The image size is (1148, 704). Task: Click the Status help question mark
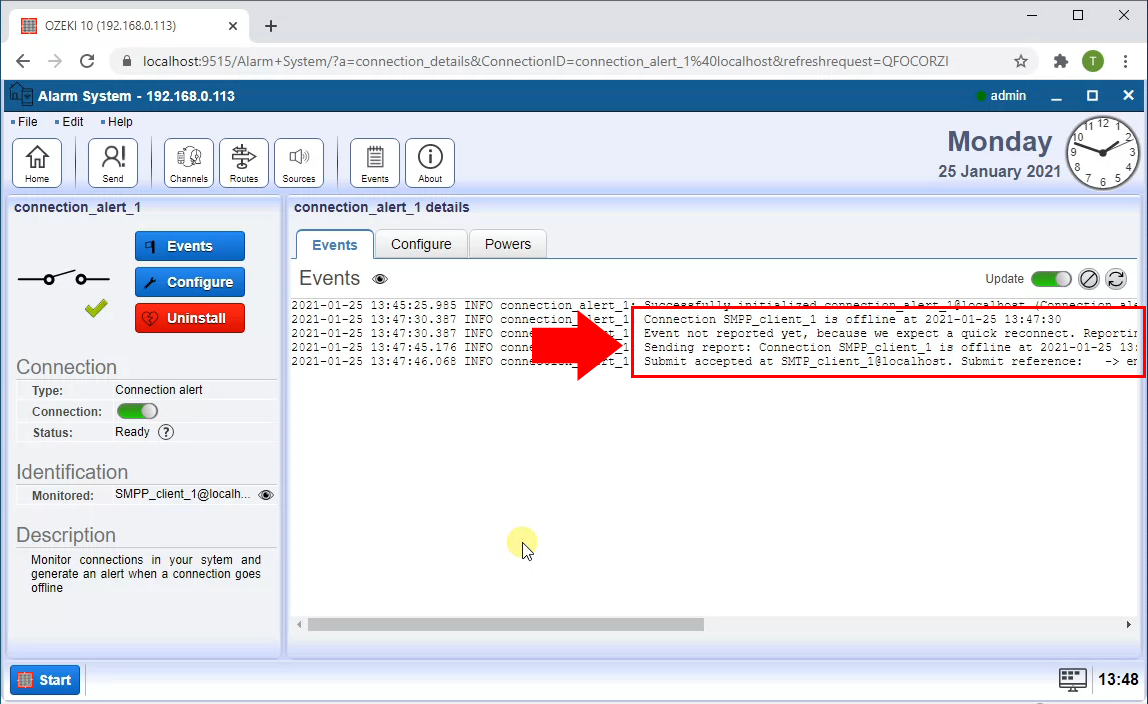166,432
